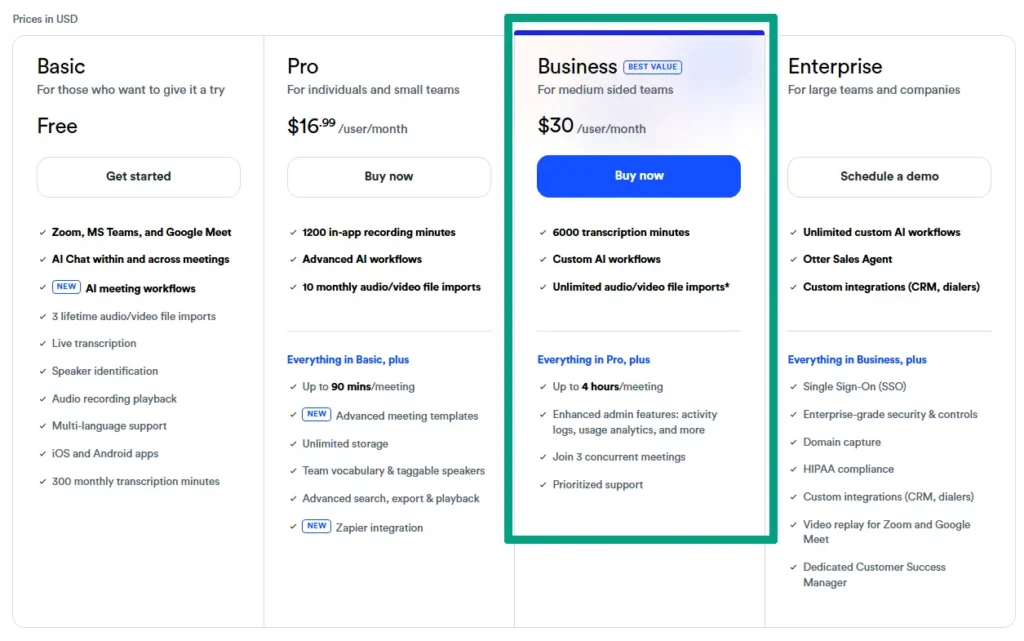This screenshot has height=641, width=1024.
Task: Click the BEST VALUE badge
Action: coord(652,67)
